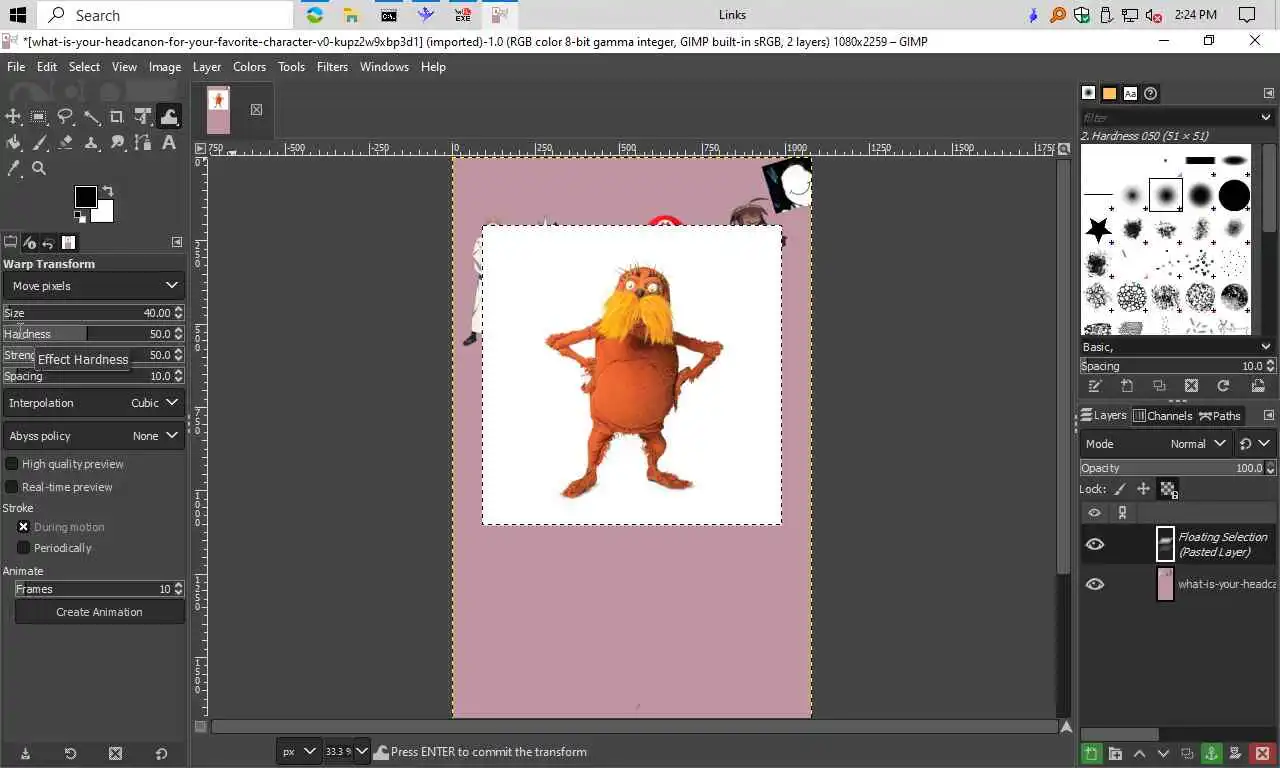1280x768 pixels.
Task: Open Abyss policy None dropdown
Action: [94, 436]
